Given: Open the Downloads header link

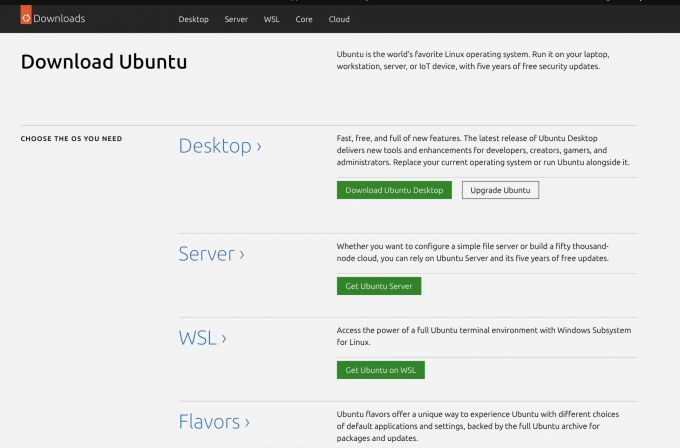Looking at the screenshot, I should pyautogui.click(x=59, y=18).
